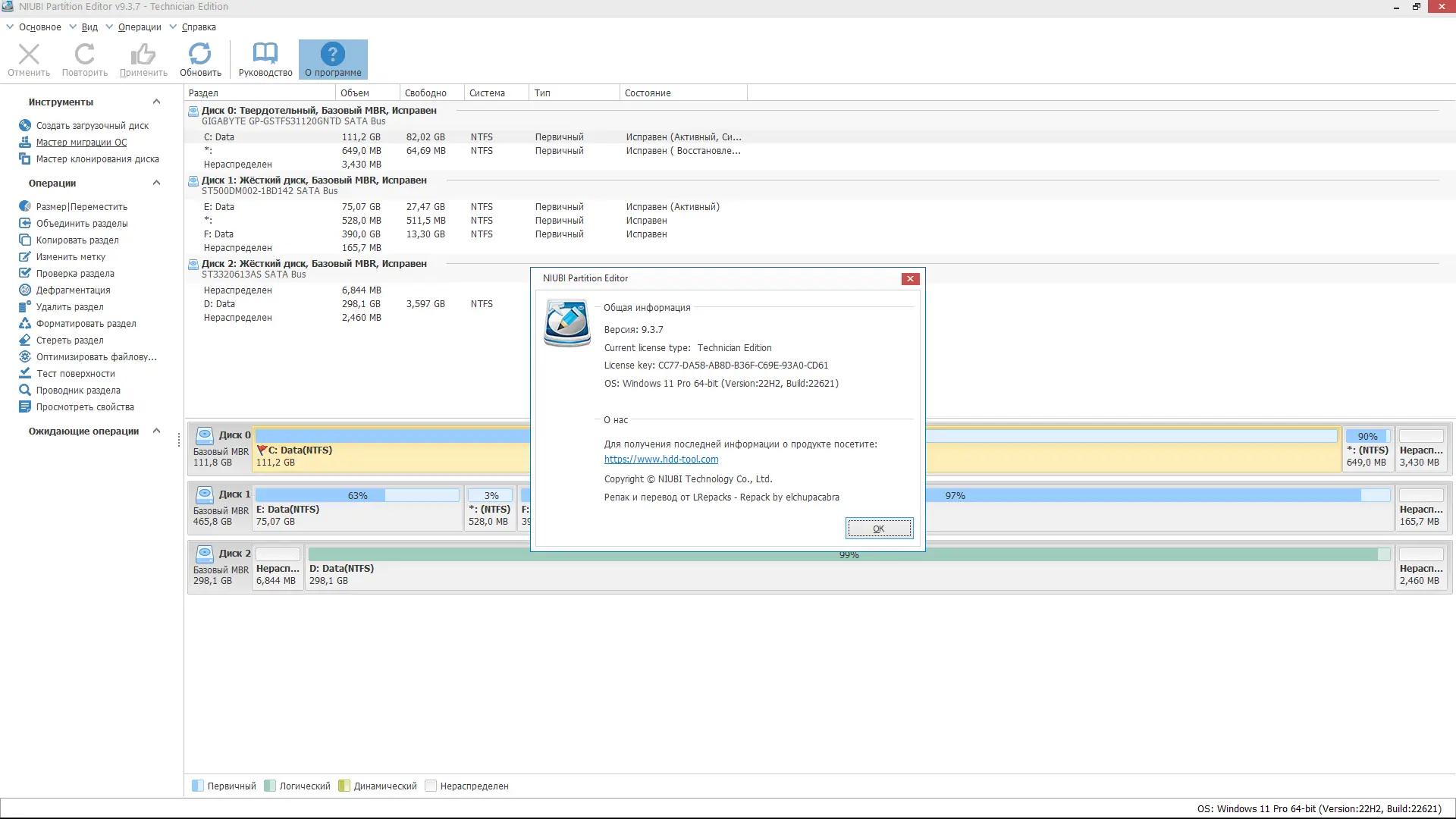This screenshot has height=819, width=1456.
Task: Click Форматировать раздел operation
Action: click(x=86, y=324)
